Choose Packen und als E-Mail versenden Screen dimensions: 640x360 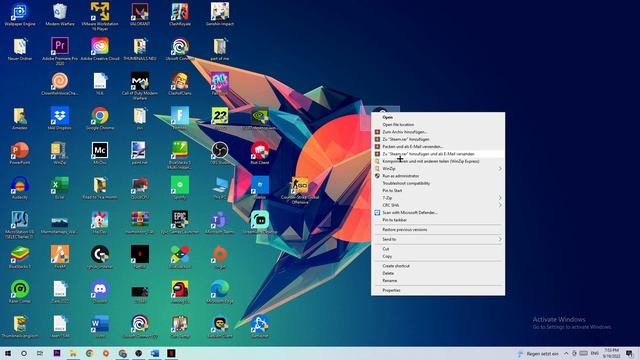[438, 147]
